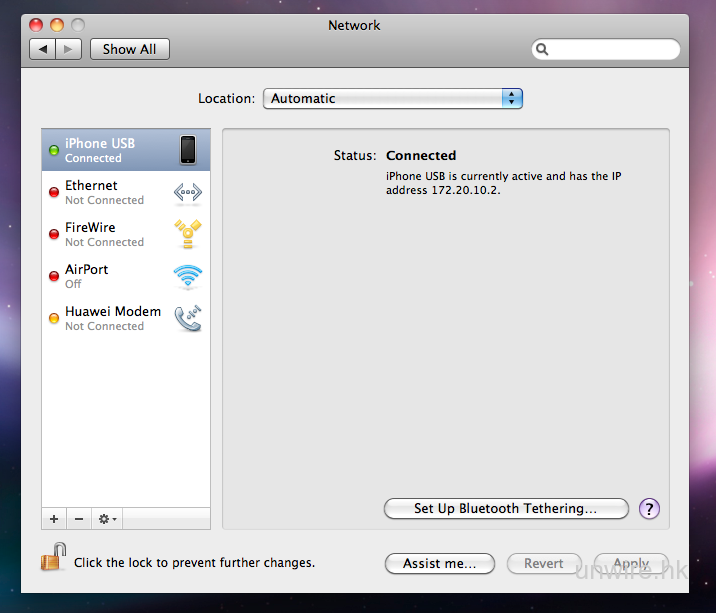This screenshot has height=613, width=716.
Task: Click the Assist me button
Action: tap(439, 563)
